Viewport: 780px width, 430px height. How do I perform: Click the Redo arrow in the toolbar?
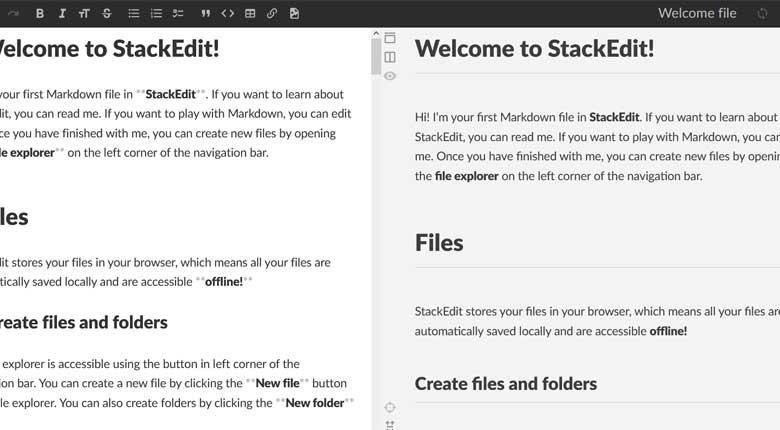click(13, 13)
